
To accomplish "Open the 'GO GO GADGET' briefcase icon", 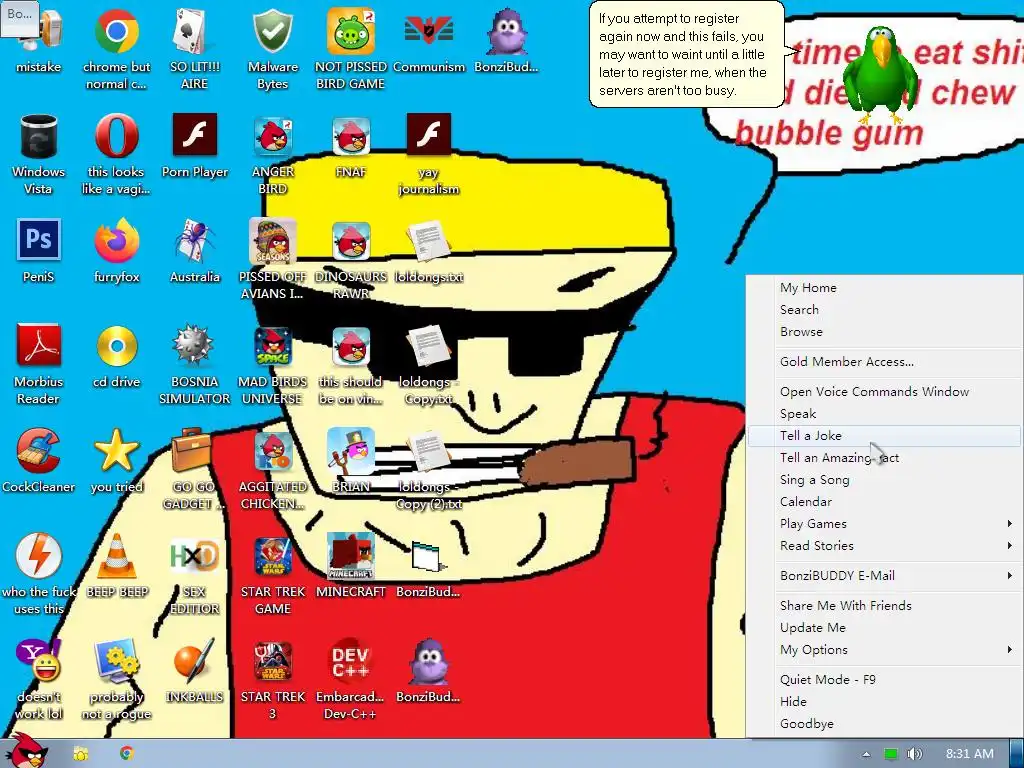I will coord(191,451).
